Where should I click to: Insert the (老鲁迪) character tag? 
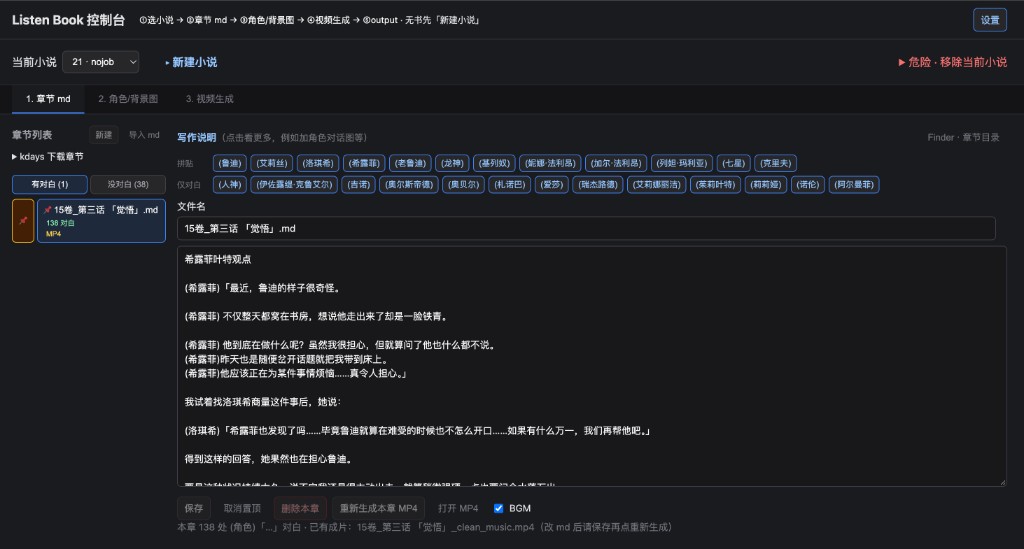click(x=410, y=163)
